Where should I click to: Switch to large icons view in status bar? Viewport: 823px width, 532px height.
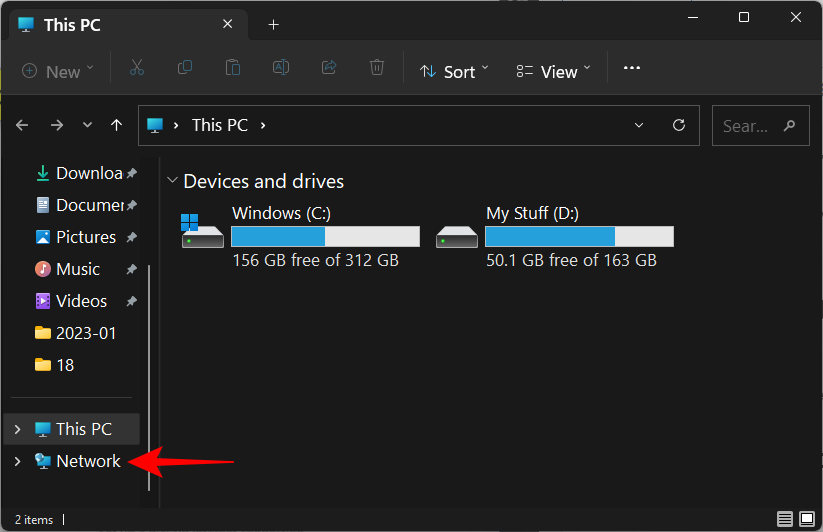807,519
